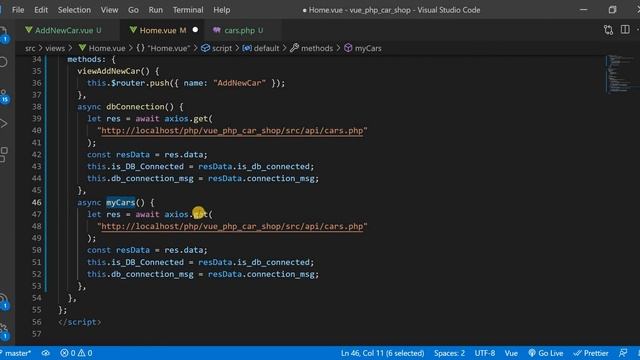Screen dimensions: 640x360
Task: Open the Selection menu
Action: point(74,10)
